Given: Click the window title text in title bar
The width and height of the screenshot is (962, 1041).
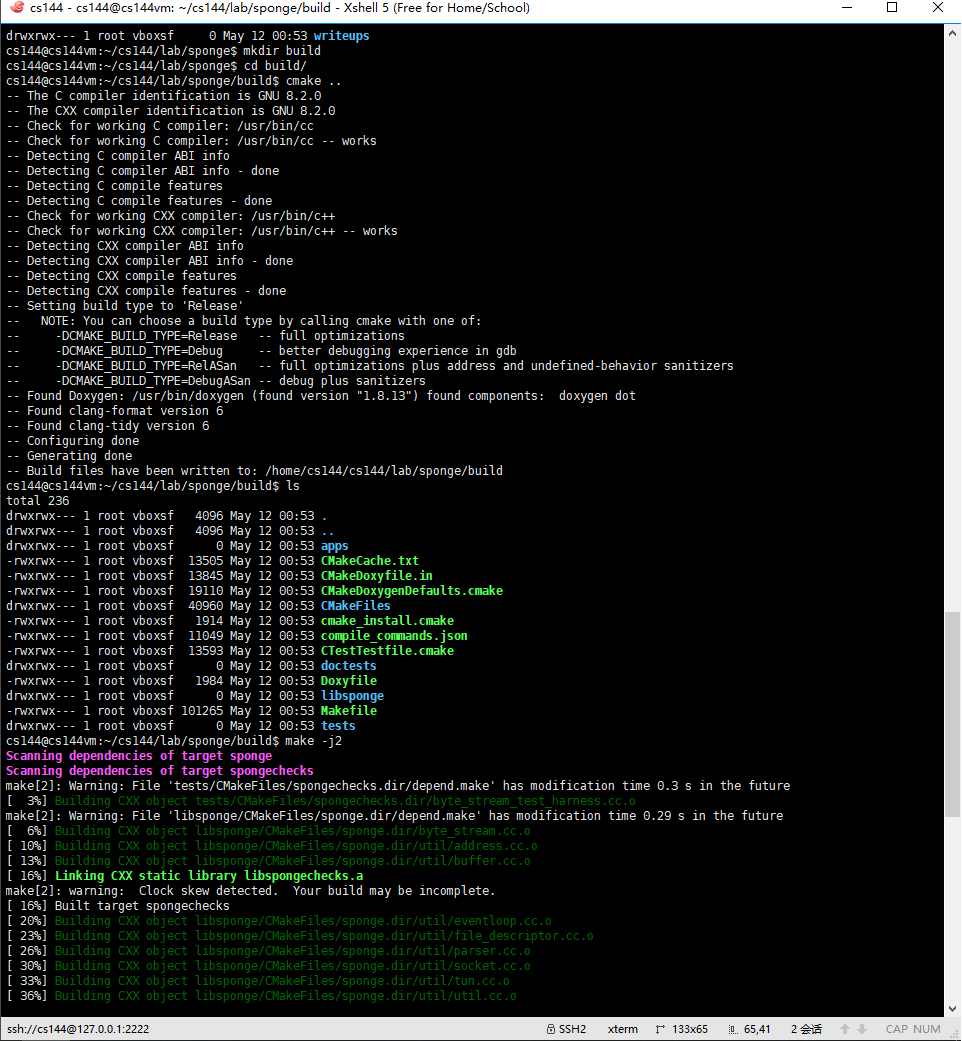Looking at the screenshot, I should click(x=280, y=8).
